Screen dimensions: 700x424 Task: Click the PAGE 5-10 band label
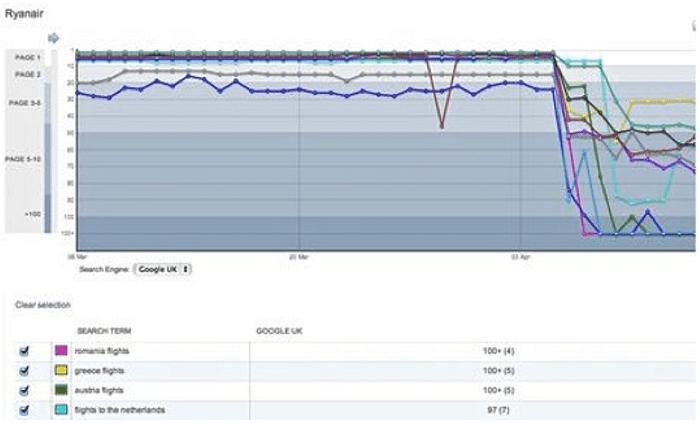point(22,159)
